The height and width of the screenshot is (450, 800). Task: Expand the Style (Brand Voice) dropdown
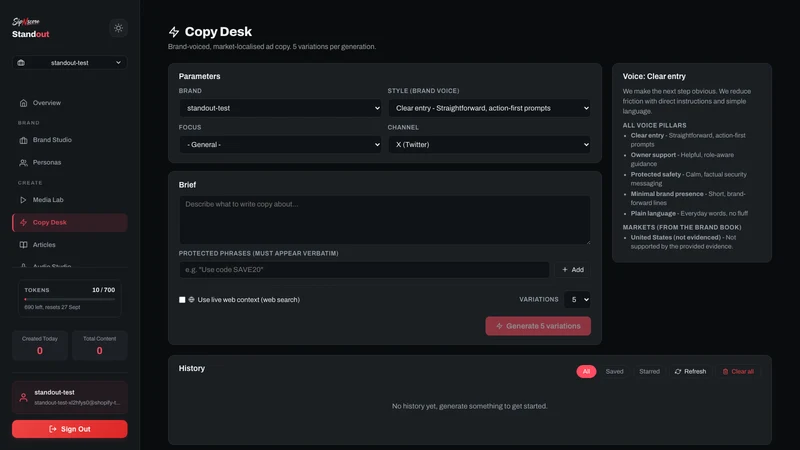click(x=489, y=108)
